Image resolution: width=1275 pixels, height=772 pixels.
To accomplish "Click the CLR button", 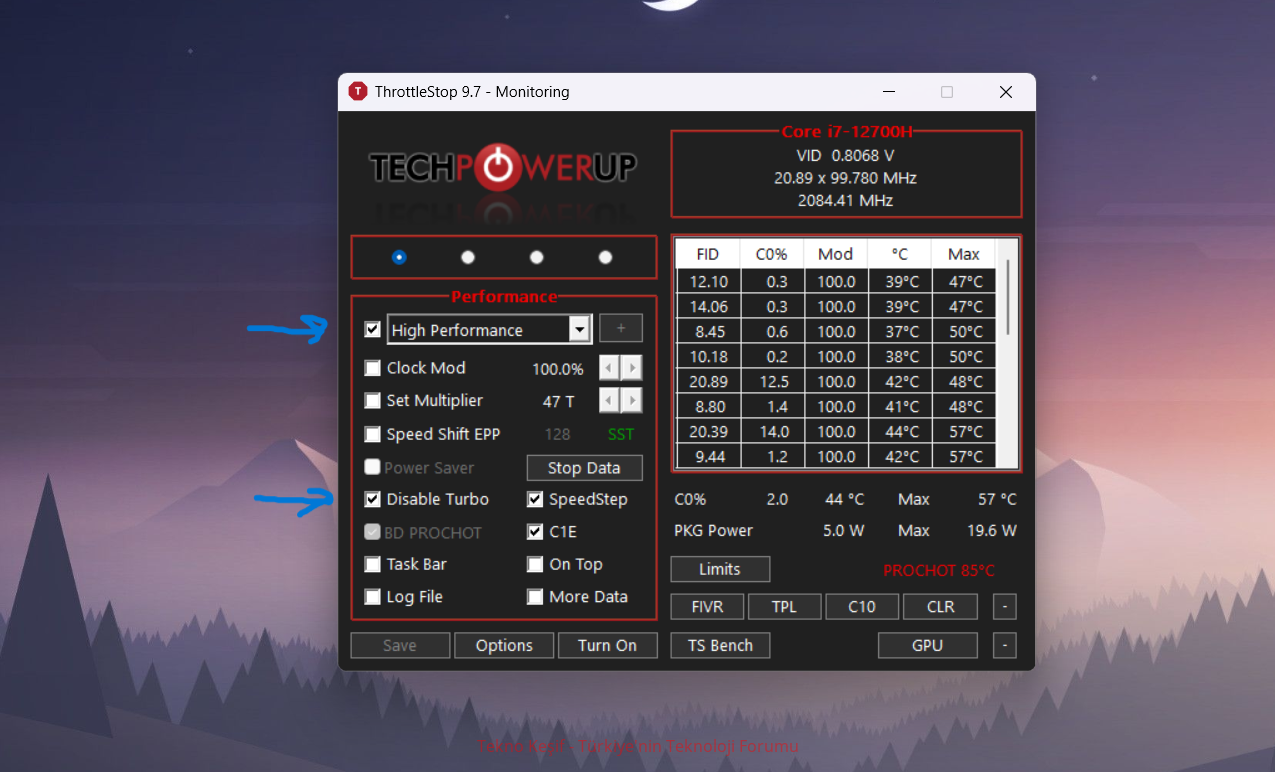I will tap(940, 607).
